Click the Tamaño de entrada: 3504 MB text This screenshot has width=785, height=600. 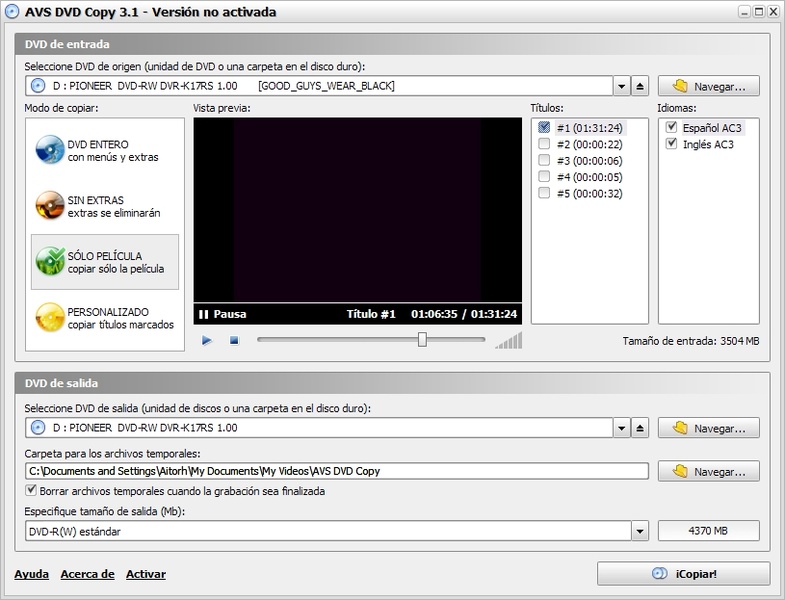point(691,341)
